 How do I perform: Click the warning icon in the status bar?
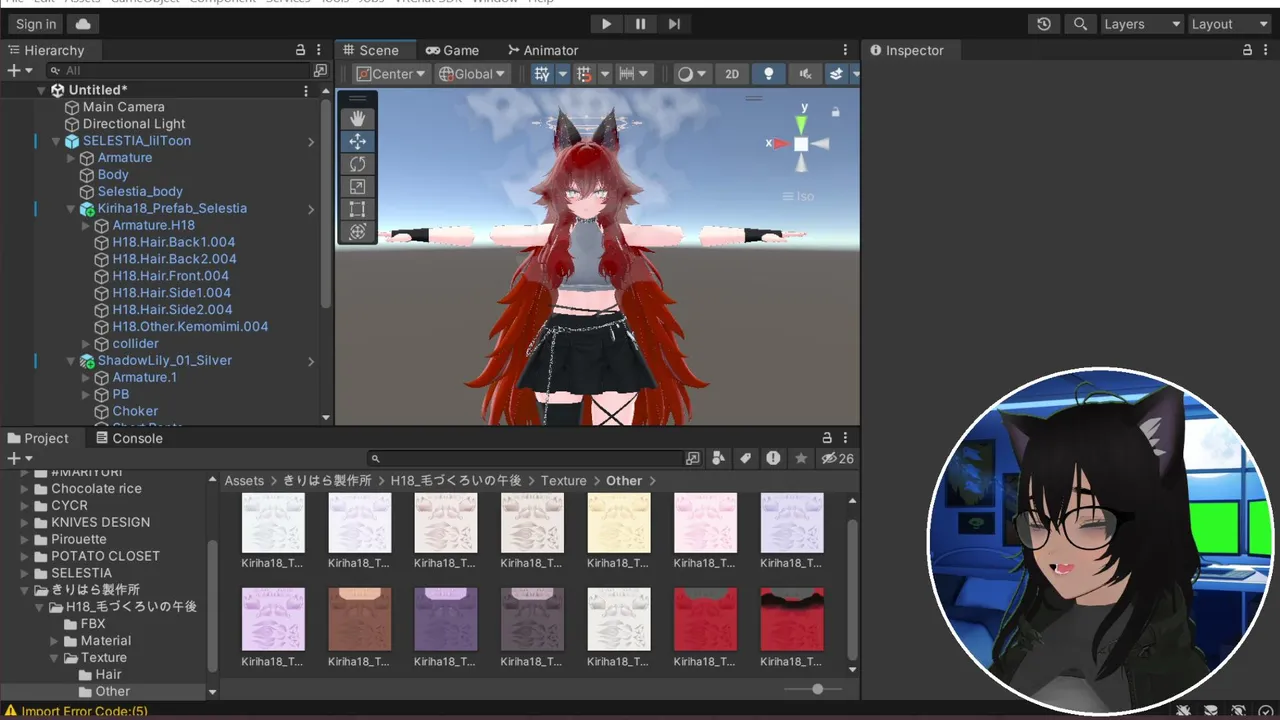coord(11,711)
